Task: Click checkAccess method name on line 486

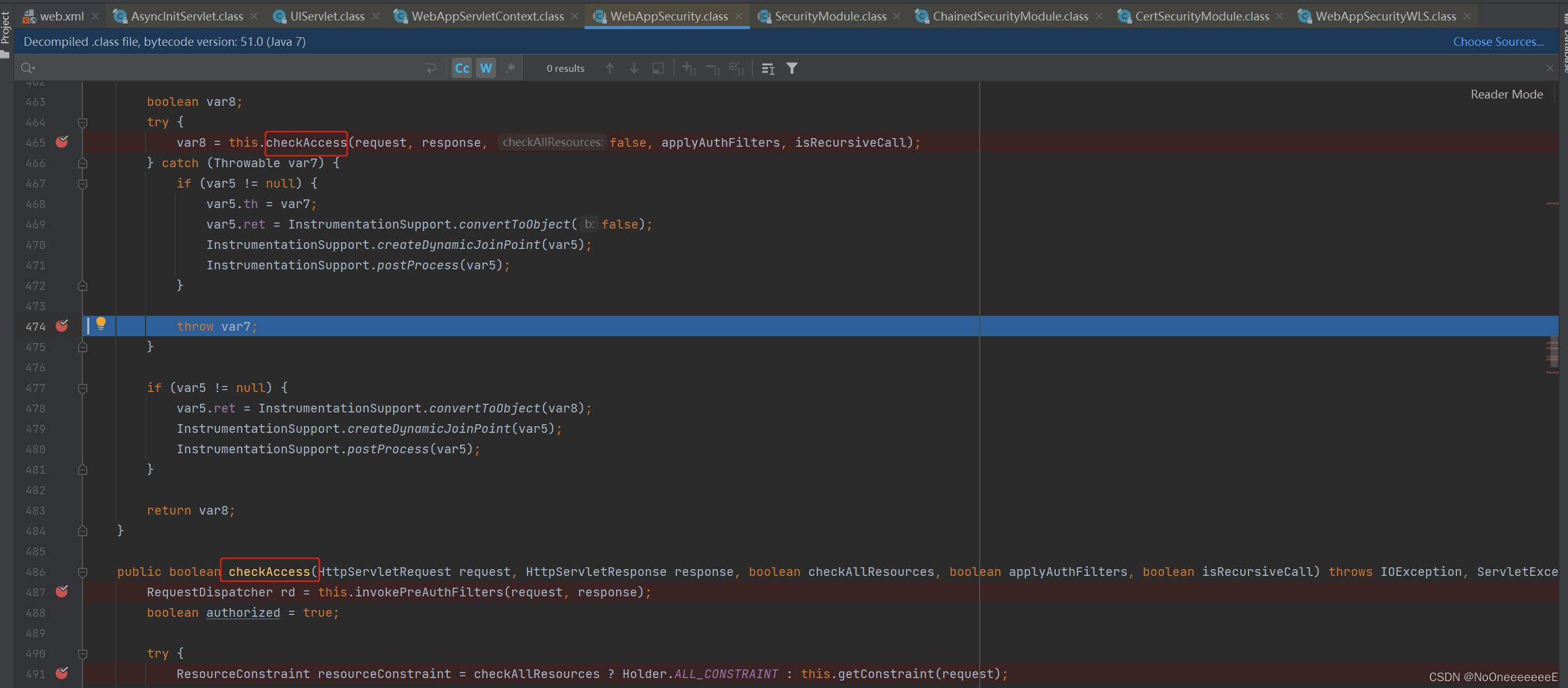Action: click(269, 572)
